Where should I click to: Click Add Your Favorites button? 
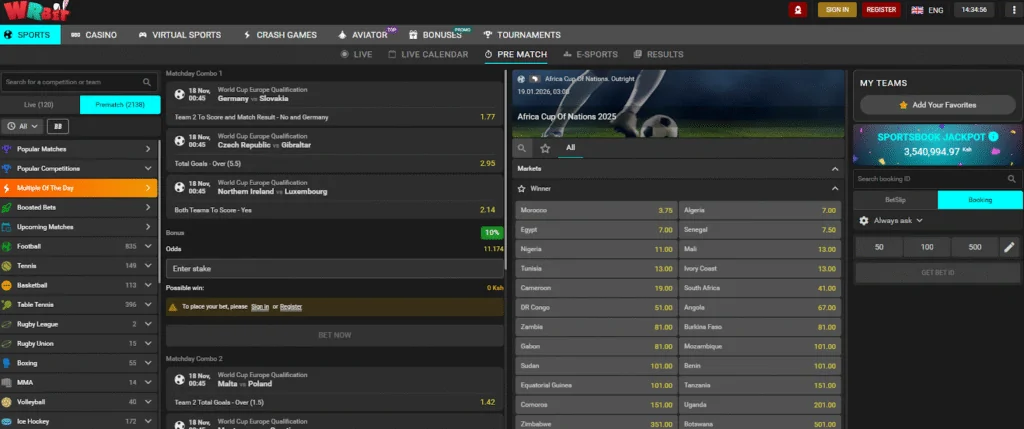tap(936, 105)
